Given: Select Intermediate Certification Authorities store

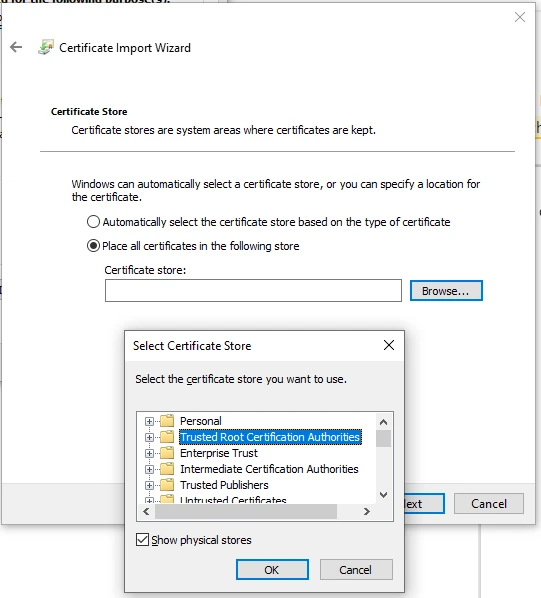Looking at the screenshot, I should pyautogui.click(x=269, y=469).
